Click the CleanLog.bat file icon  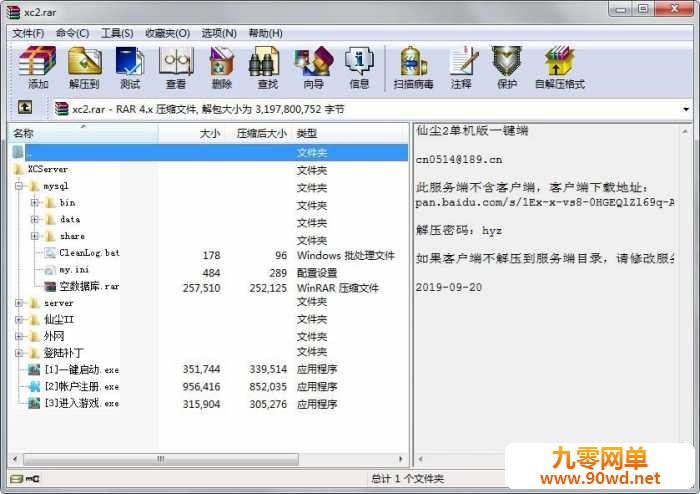pos(50,253)
